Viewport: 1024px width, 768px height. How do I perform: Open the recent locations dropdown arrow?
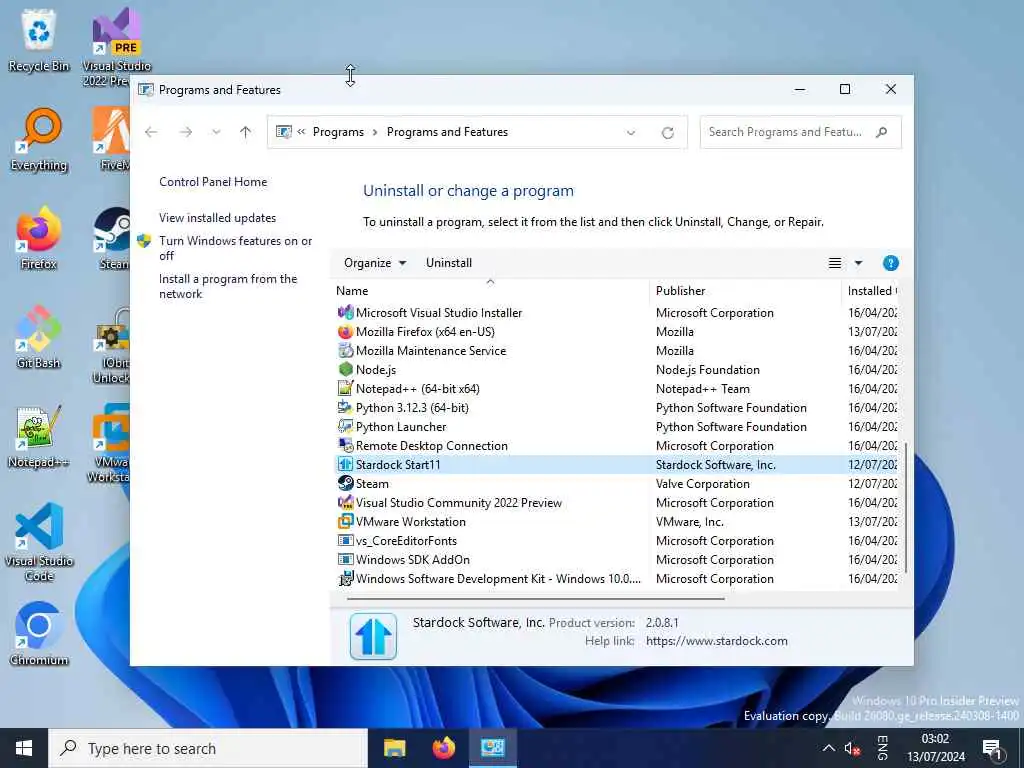(216, 132)
